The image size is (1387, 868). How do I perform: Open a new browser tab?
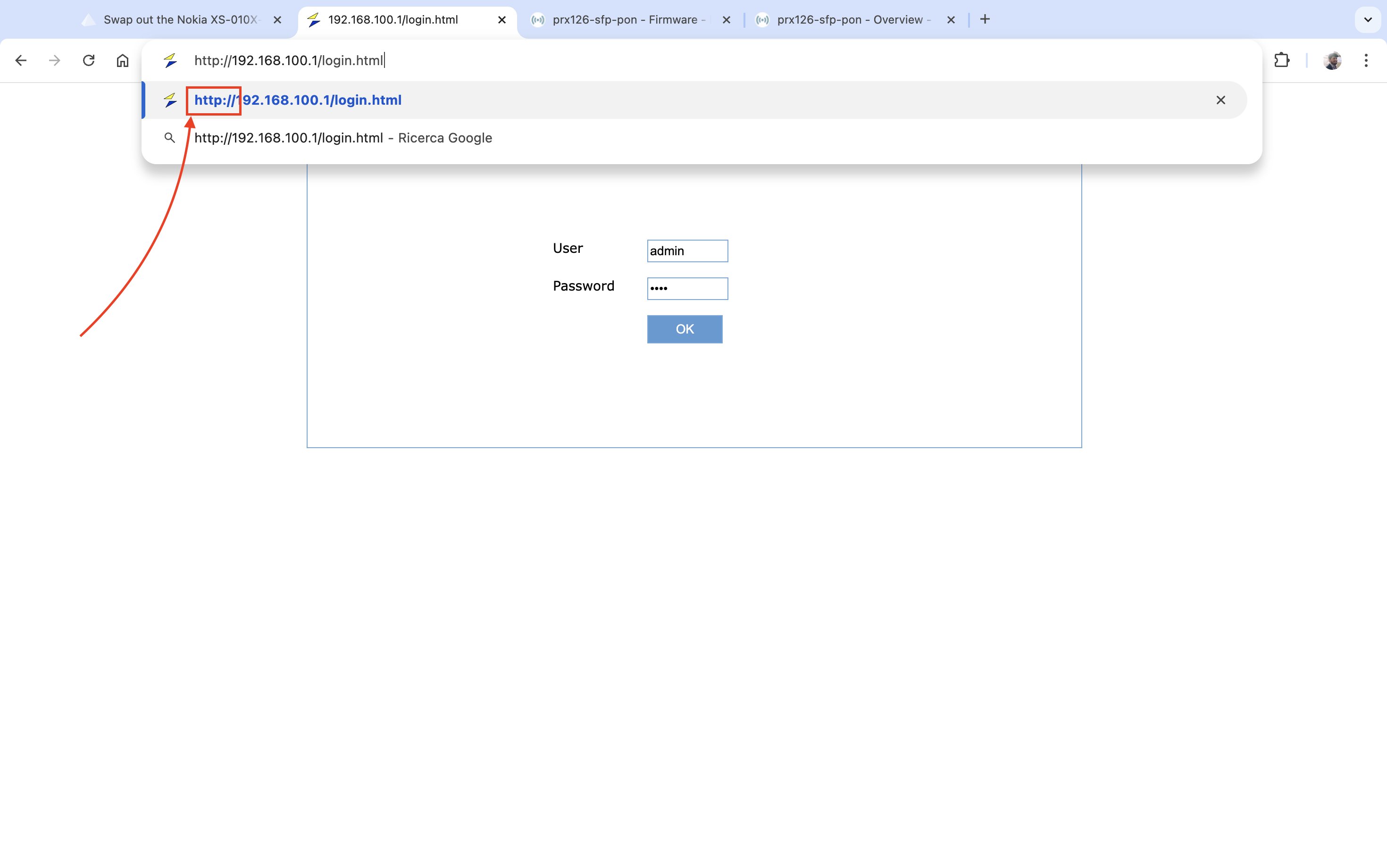coord(985,19)
